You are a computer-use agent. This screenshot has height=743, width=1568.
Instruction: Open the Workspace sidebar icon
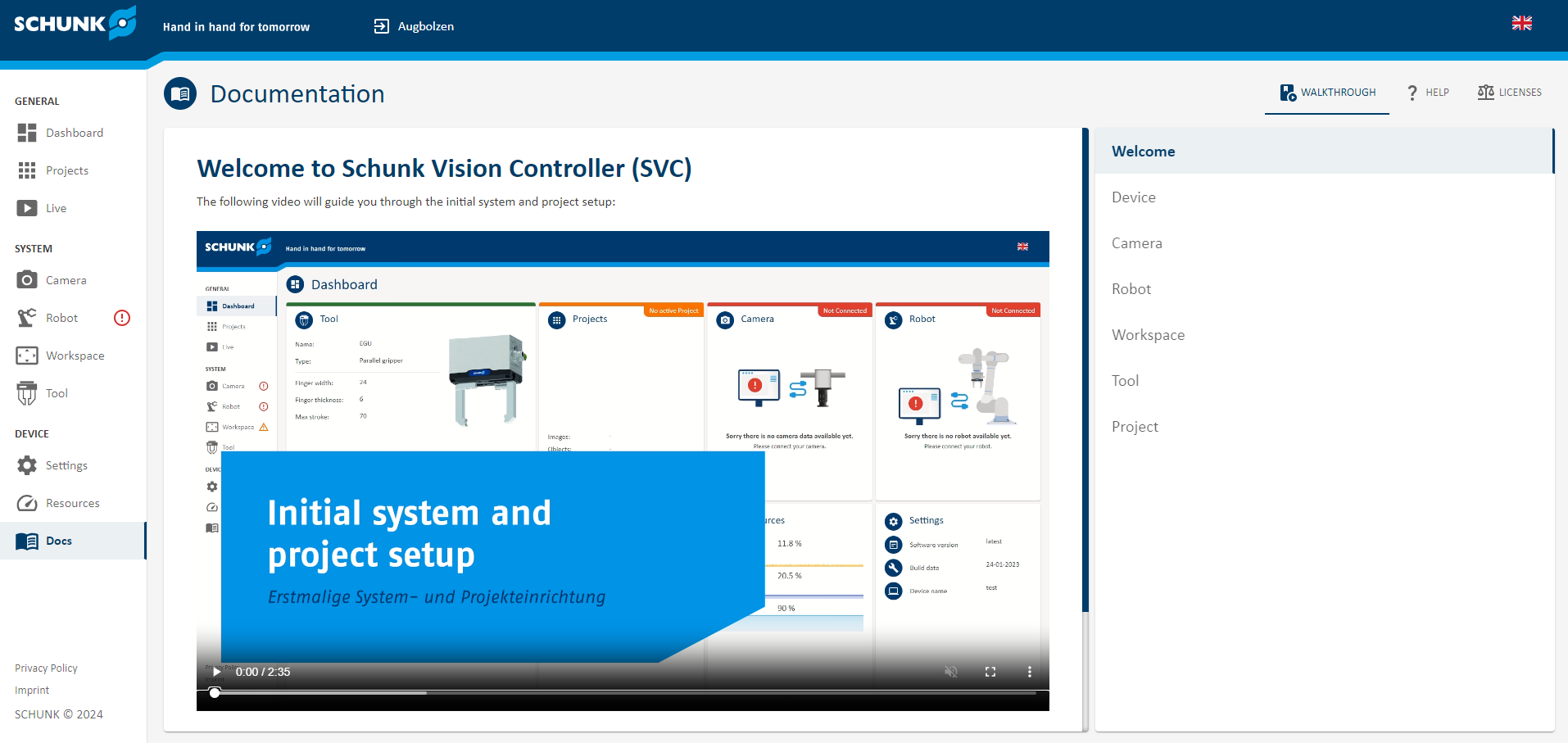[27, 356]
